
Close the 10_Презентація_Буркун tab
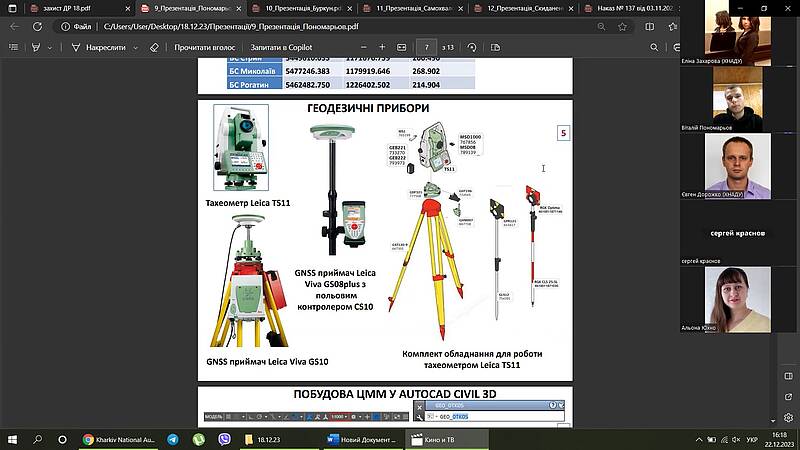[349, 9]
